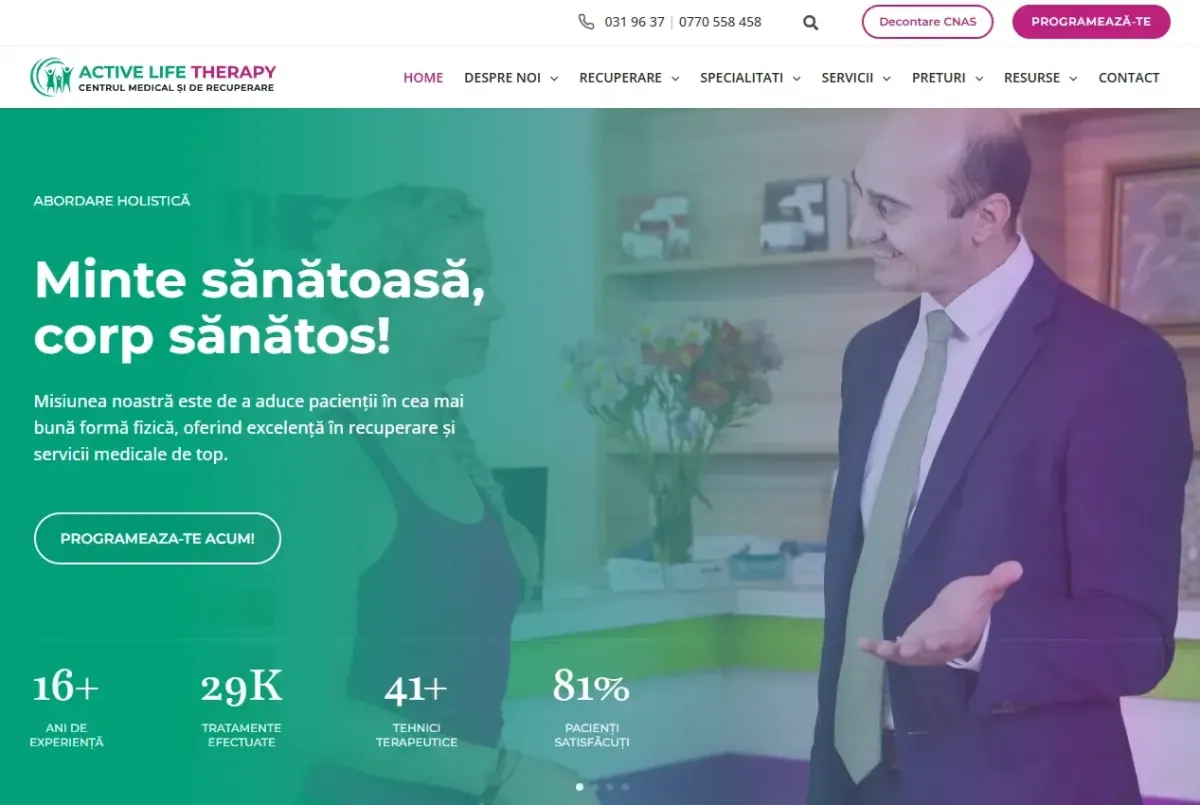Open the Contact menu item
1200x805 pixels.
tap(1129, 77)
